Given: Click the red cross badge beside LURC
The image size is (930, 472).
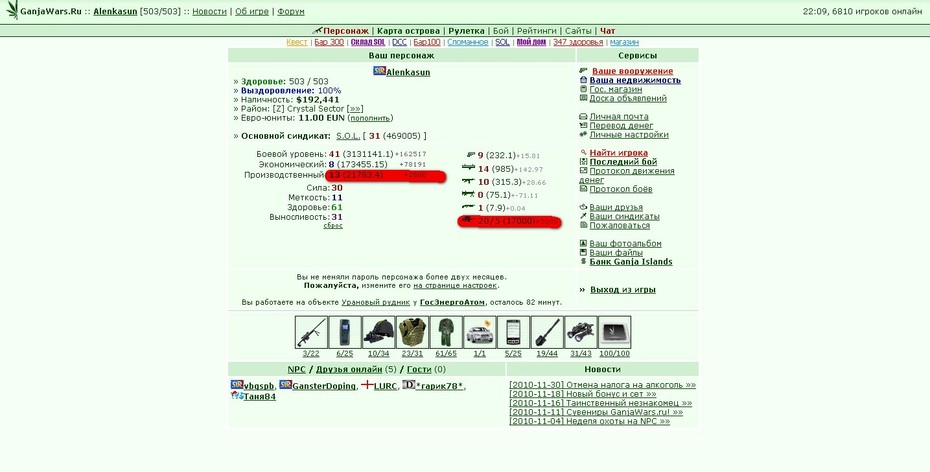Looking at the screenshot, I should coord(367,385).
